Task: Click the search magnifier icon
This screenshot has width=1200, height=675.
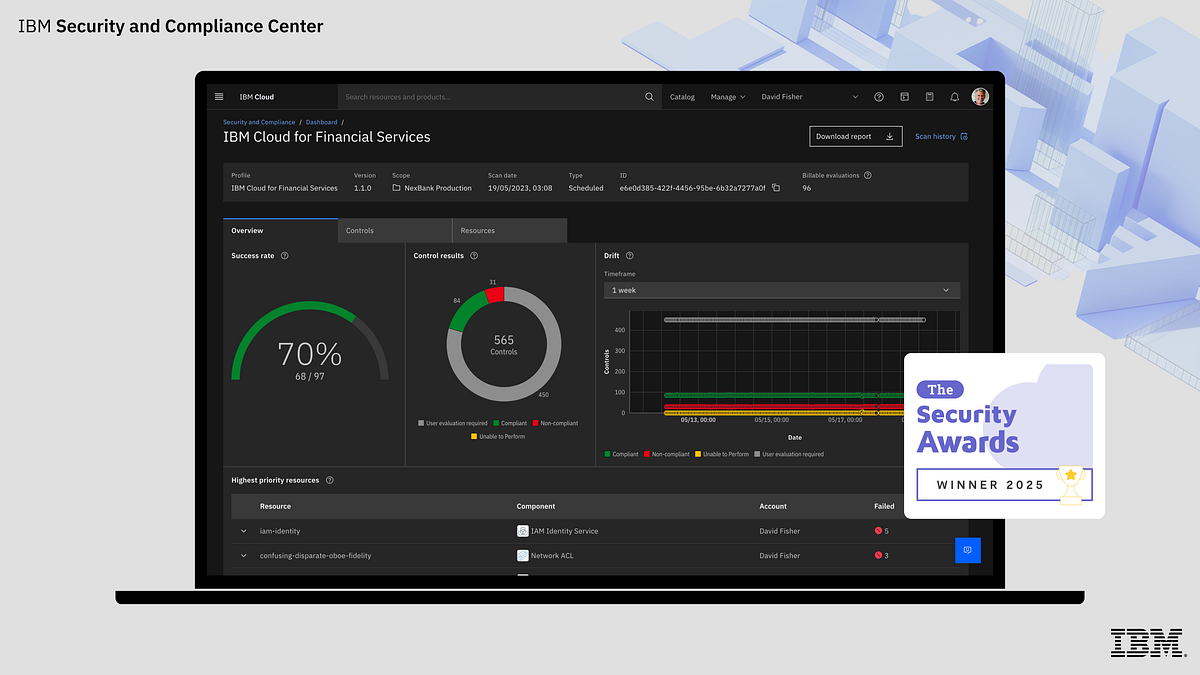Action: pyautogui.click(x=649, y=97)
